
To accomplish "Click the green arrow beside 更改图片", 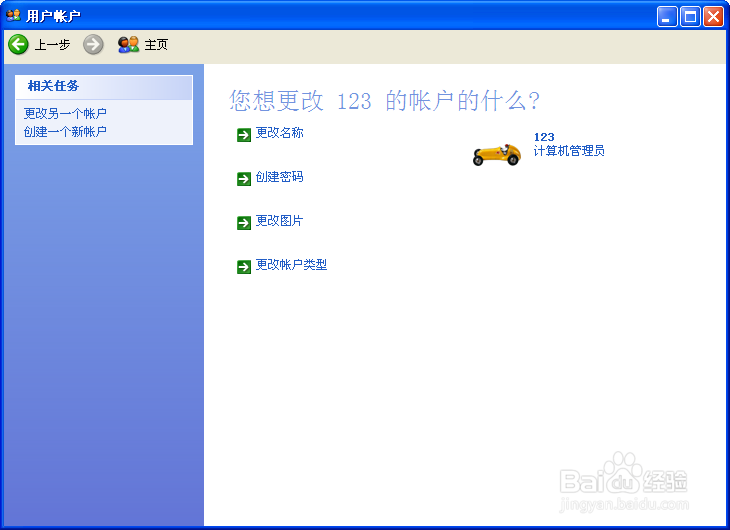I will pyautogui.click(x=244, y=223).
